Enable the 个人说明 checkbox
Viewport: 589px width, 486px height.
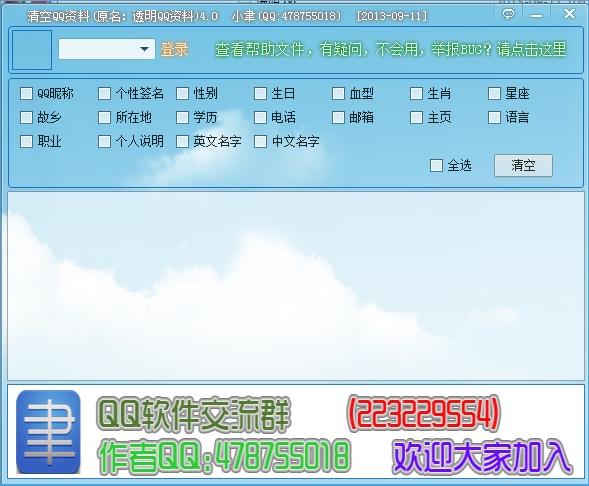coord(104,142)
